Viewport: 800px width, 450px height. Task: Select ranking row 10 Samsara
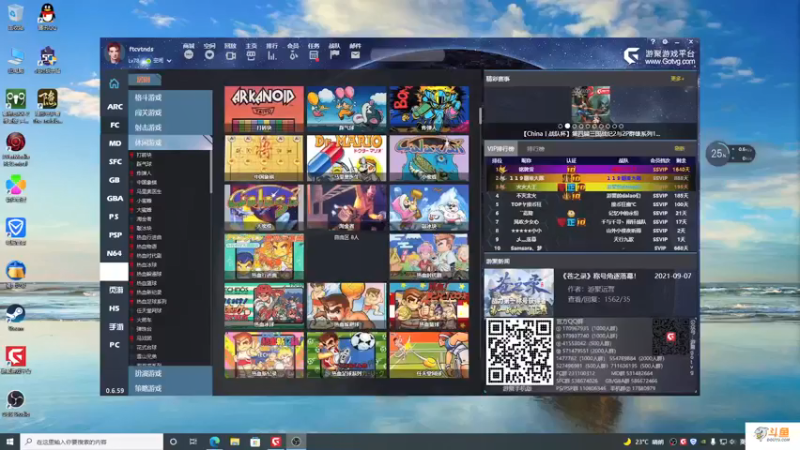pyautogui.click(x=591, y=248)
